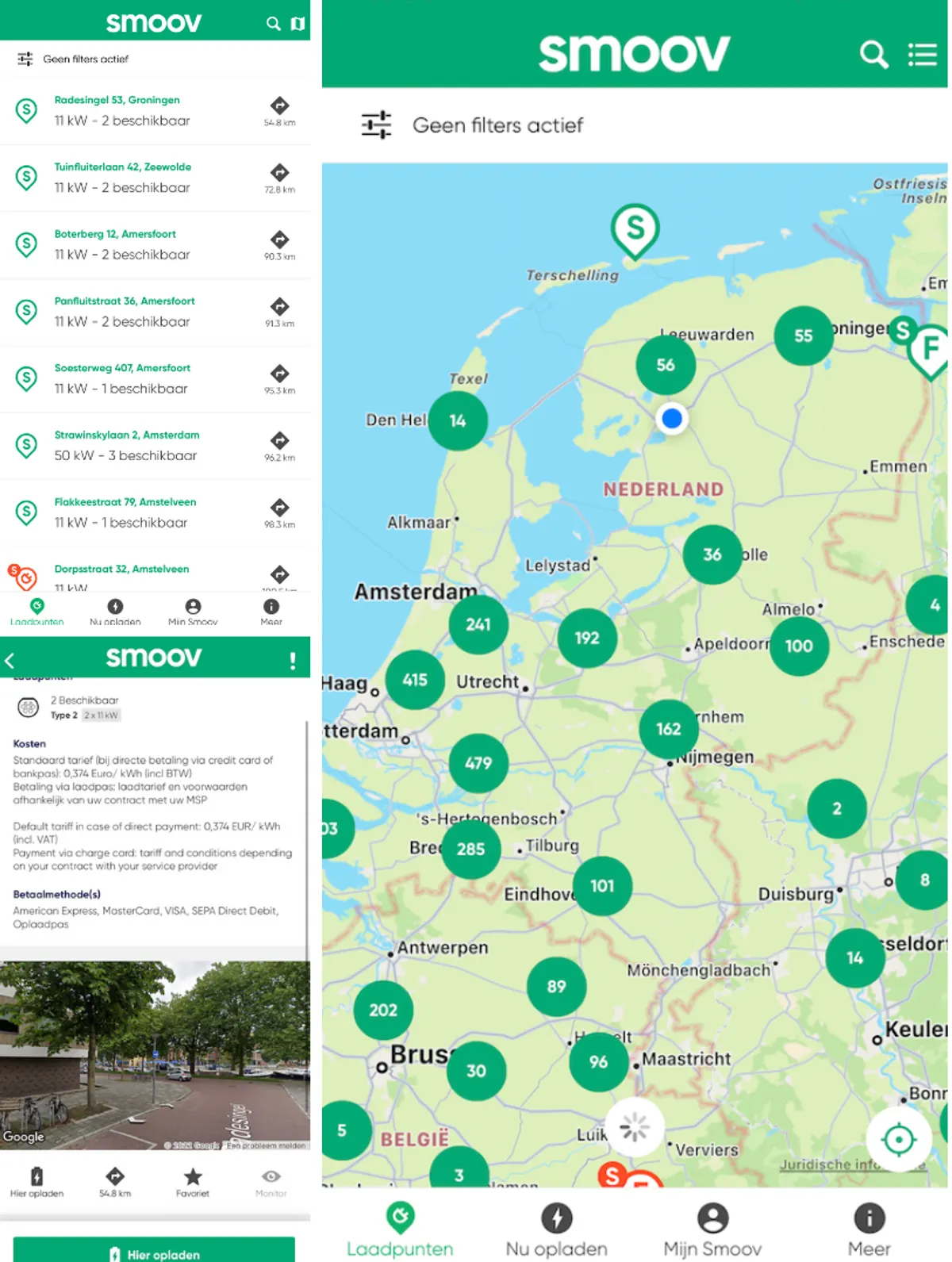
Task: Tap the search magnifier in the list screen header
Action: [274, 23]
